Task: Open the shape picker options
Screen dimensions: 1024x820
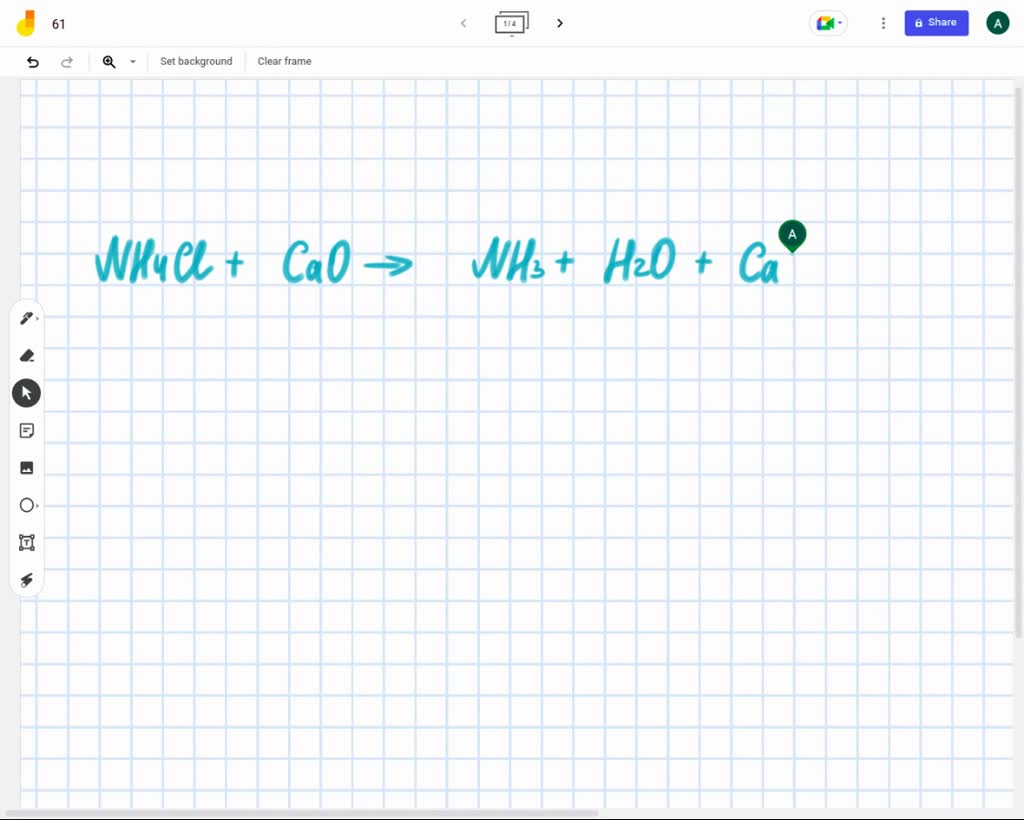Action: (x=38, y=505)
